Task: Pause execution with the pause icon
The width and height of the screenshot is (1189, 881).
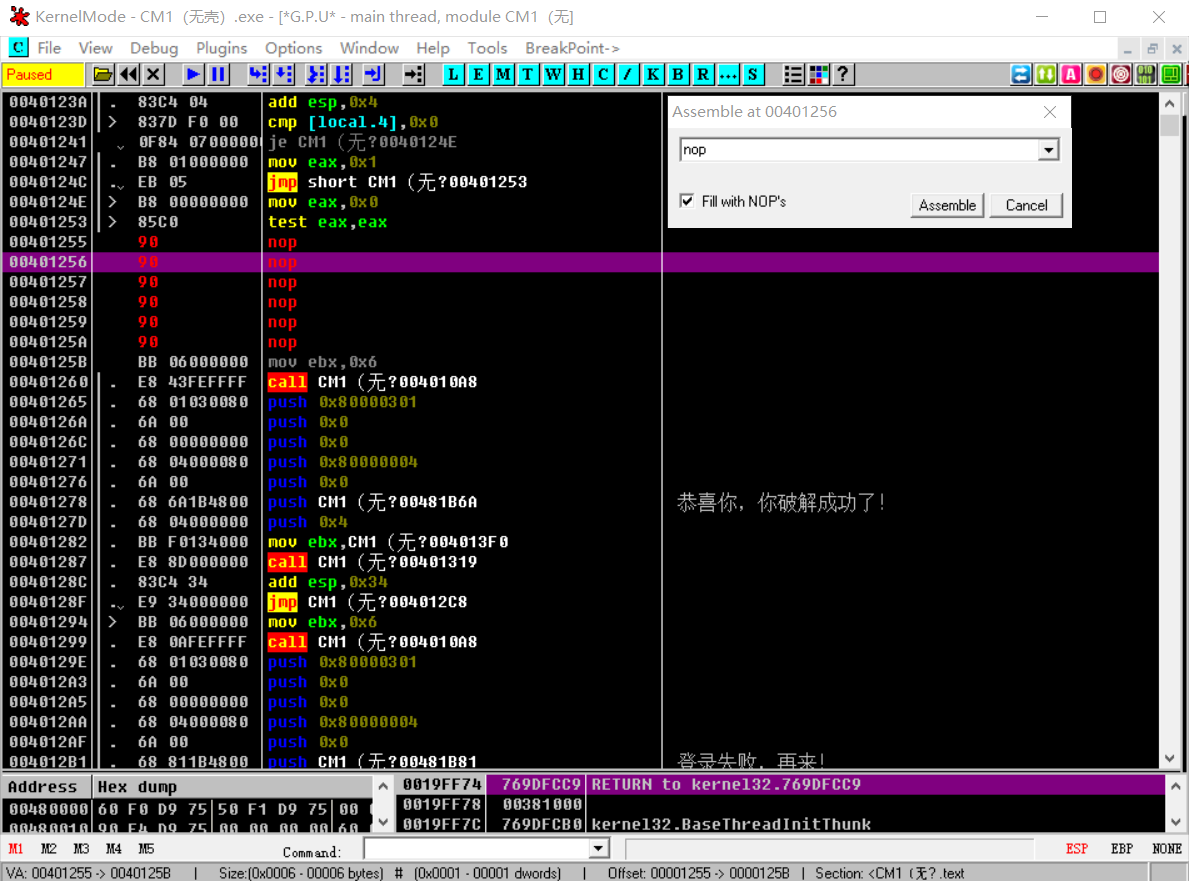Action: point(218,74)
